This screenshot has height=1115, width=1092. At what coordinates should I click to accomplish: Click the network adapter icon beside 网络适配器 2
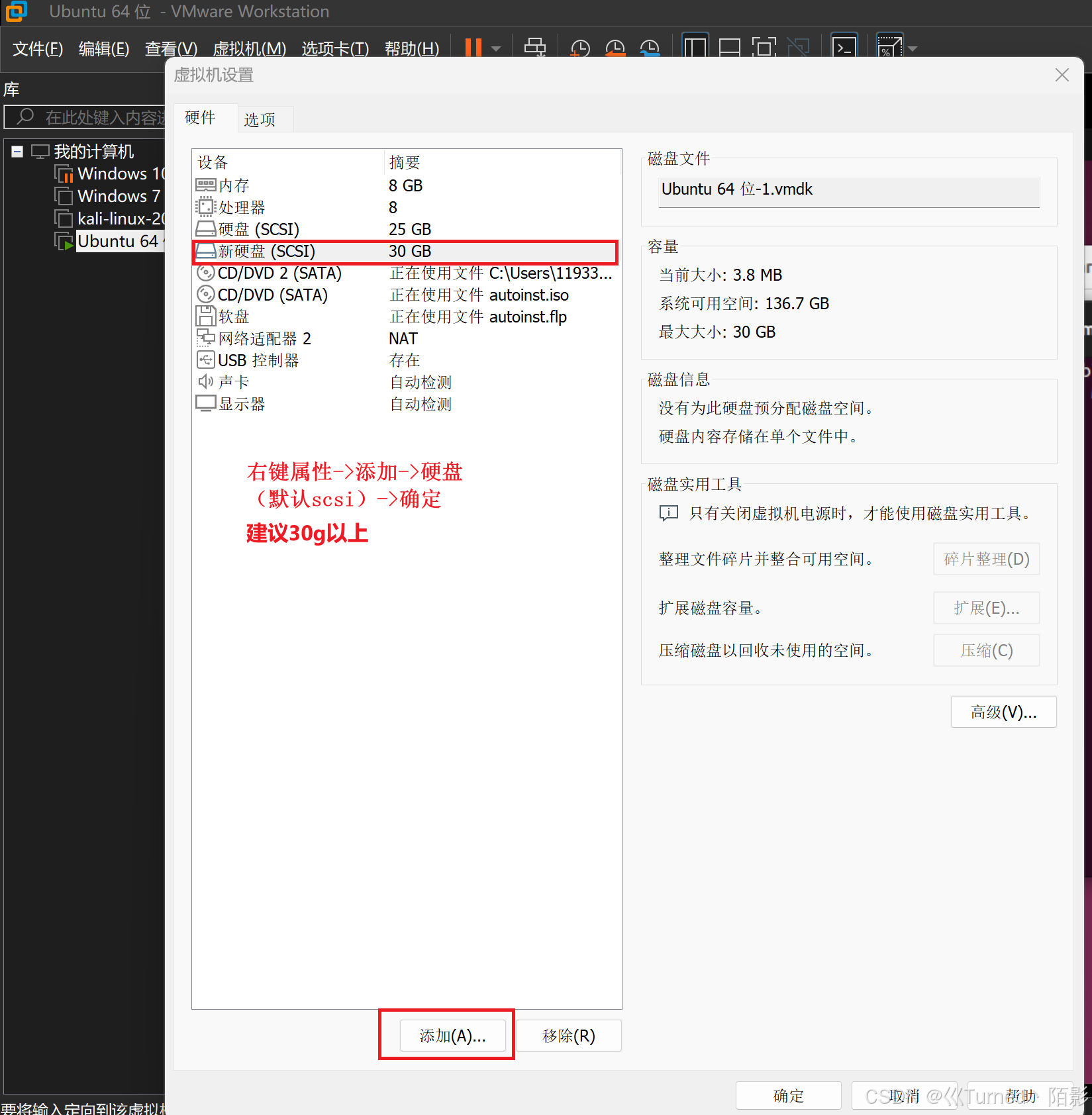pos(206,338)
